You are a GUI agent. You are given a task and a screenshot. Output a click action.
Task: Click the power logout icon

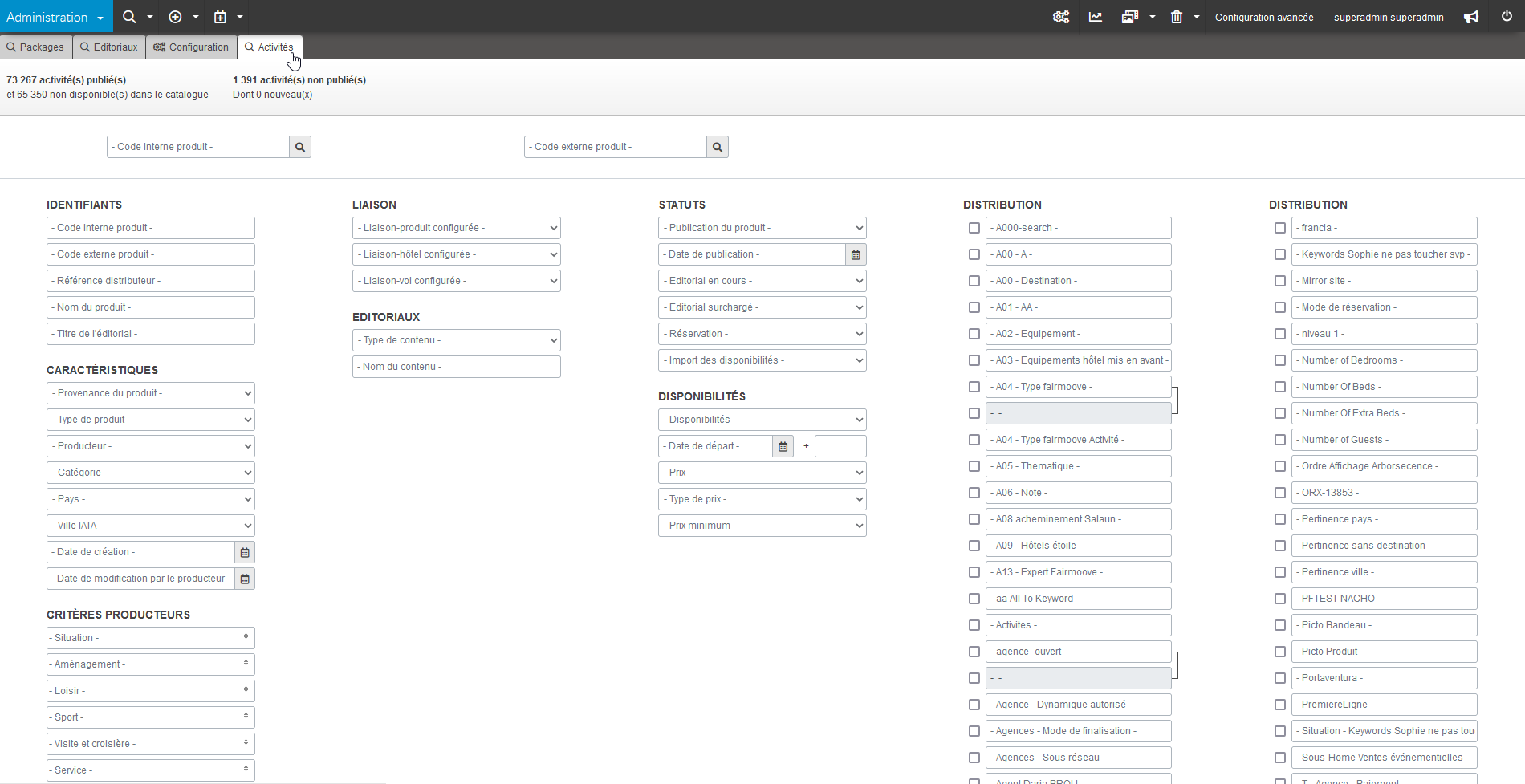[1507, 17]
